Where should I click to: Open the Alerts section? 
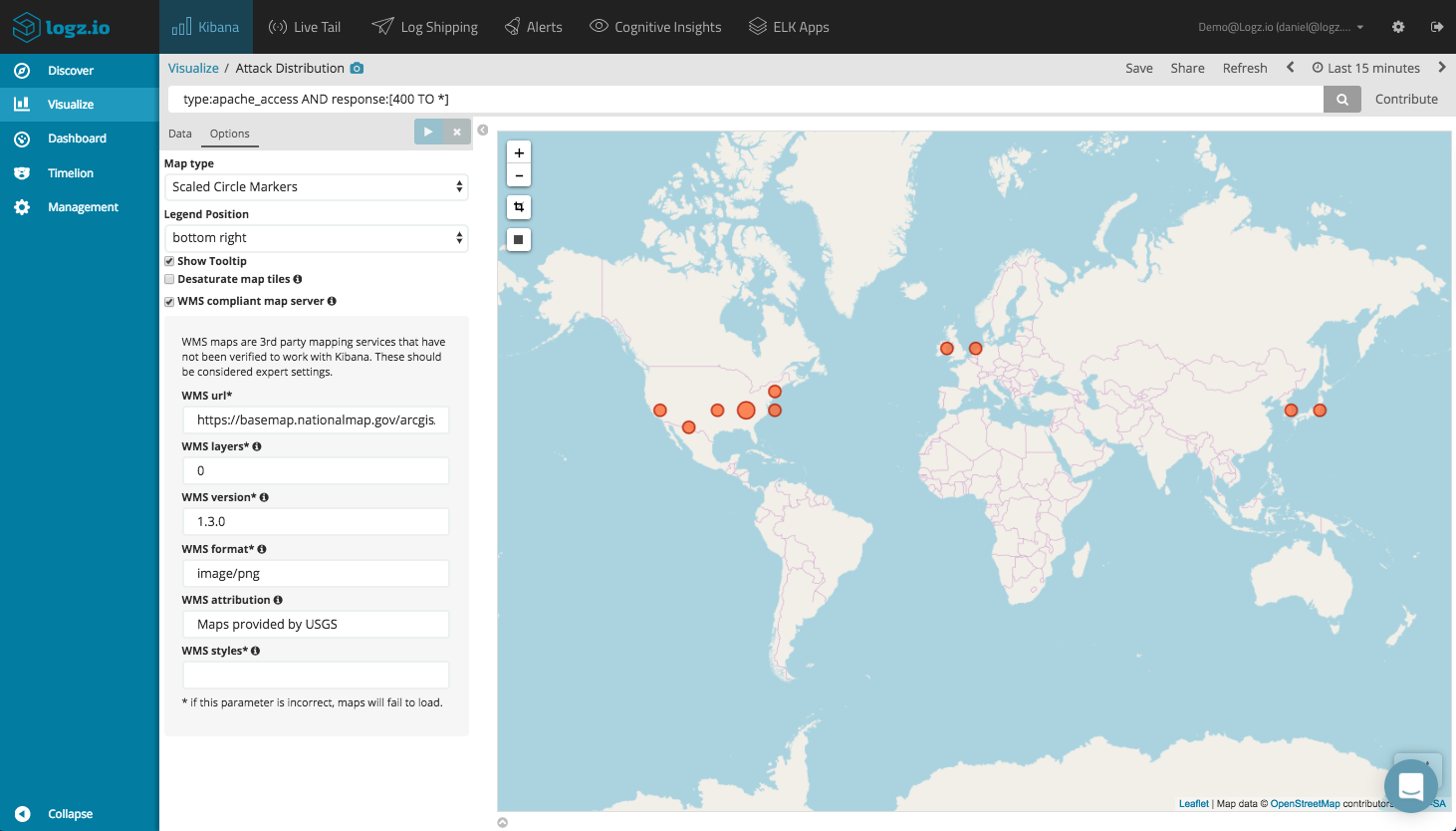click(533, 27)
